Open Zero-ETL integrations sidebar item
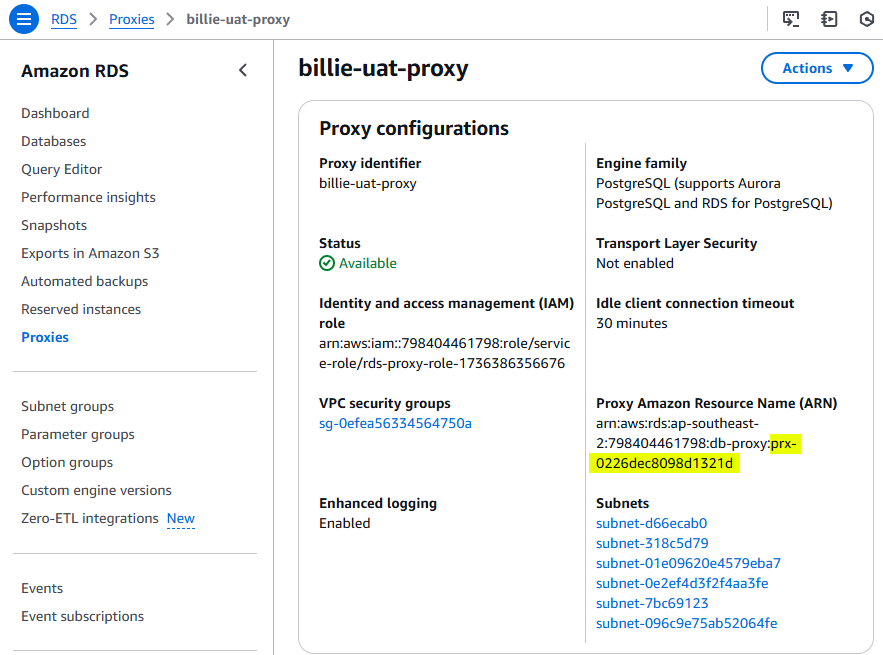The height and width of the screenshot is (655, 883). (x=90, y=518)
